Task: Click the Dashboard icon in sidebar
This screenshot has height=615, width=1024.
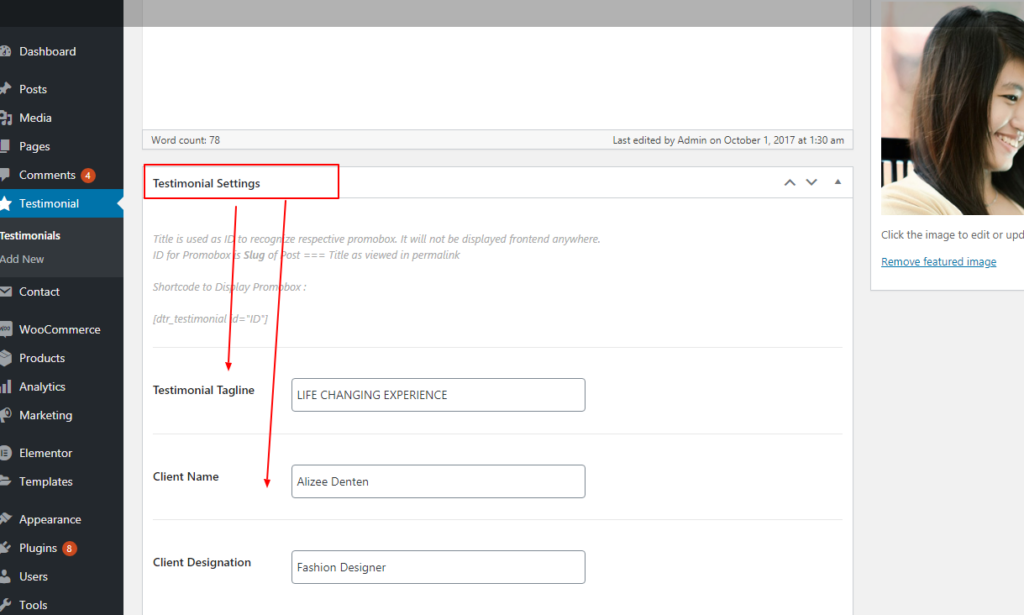Action: 5,52
